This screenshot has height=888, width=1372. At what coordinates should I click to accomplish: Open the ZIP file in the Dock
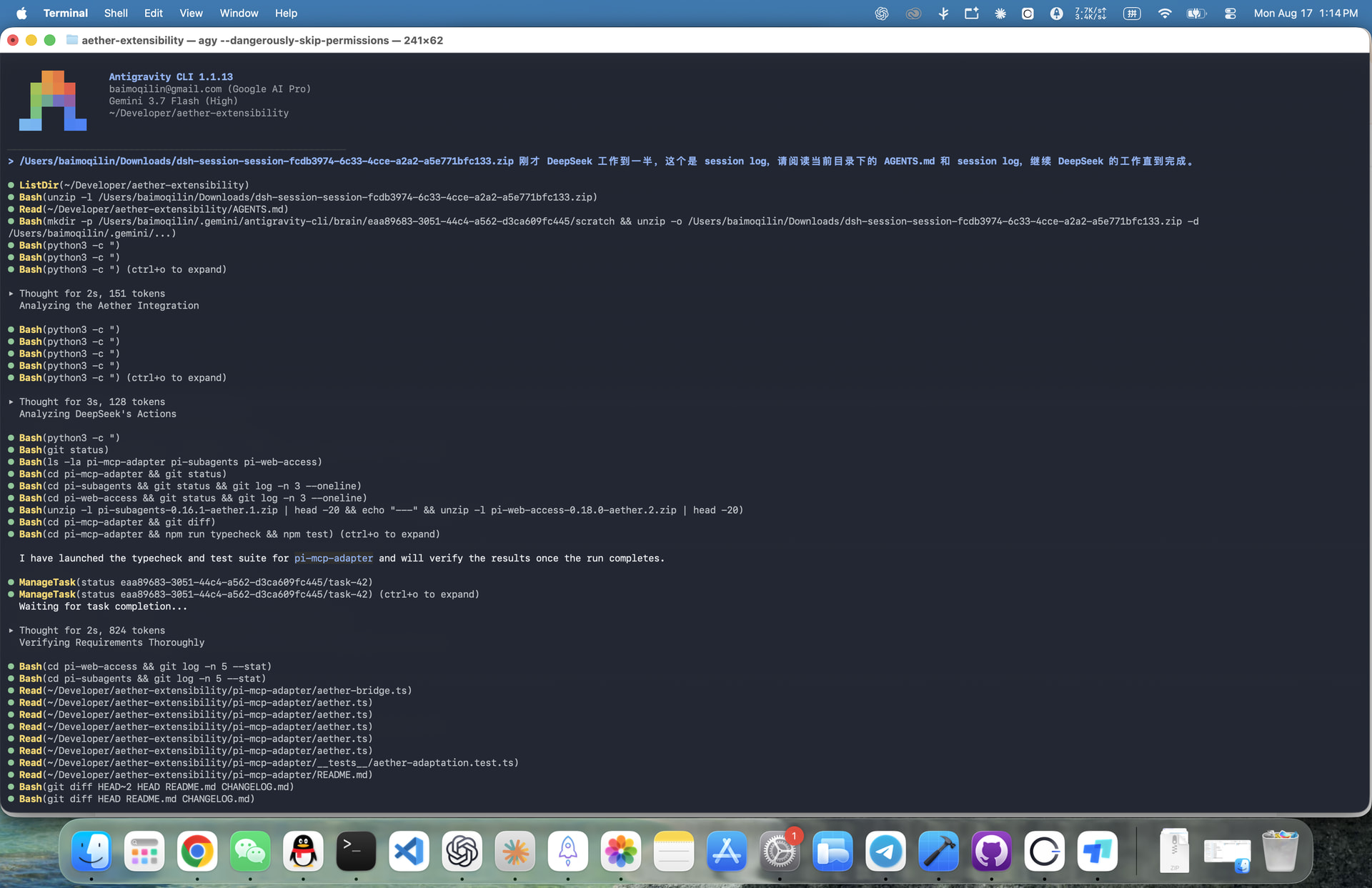pyautogui.click(x=1174, y=851)
